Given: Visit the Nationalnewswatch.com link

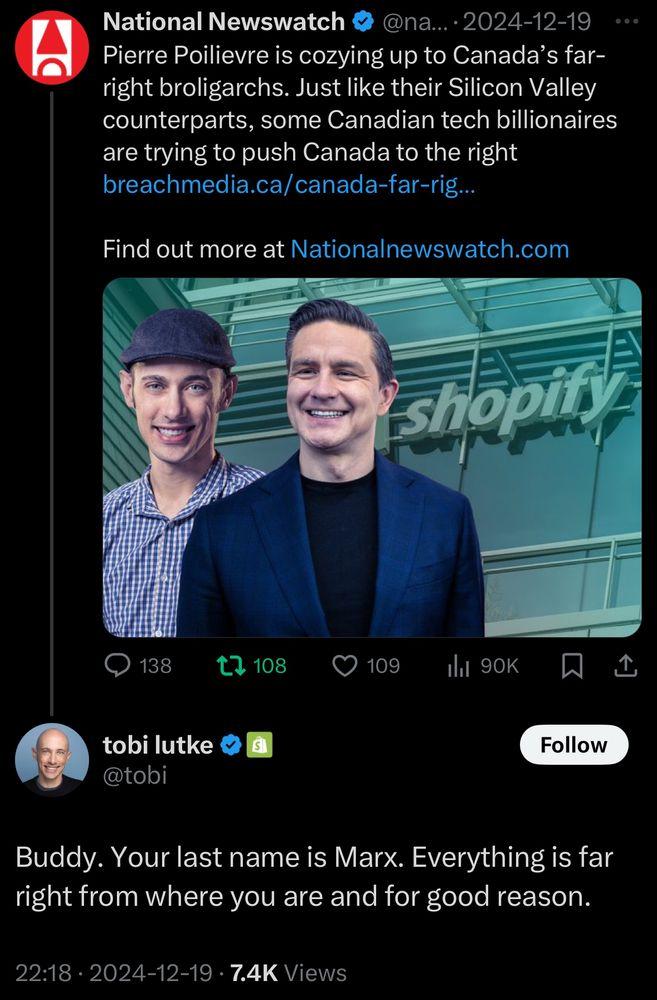Looking at the screenshot, I should click(429, 248).
